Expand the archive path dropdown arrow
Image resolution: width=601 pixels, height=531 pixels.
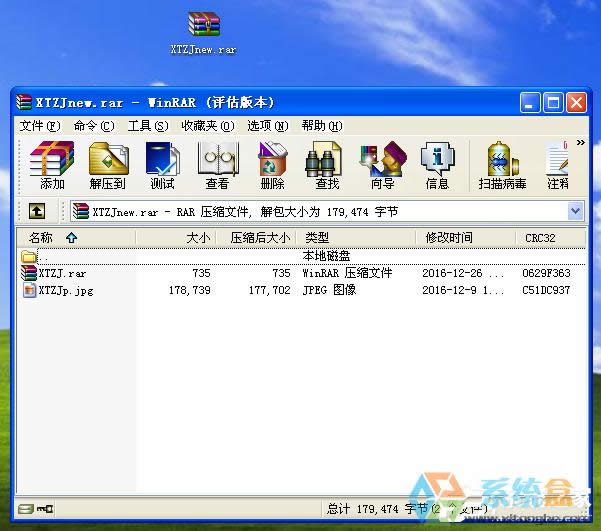pos(575,211)
